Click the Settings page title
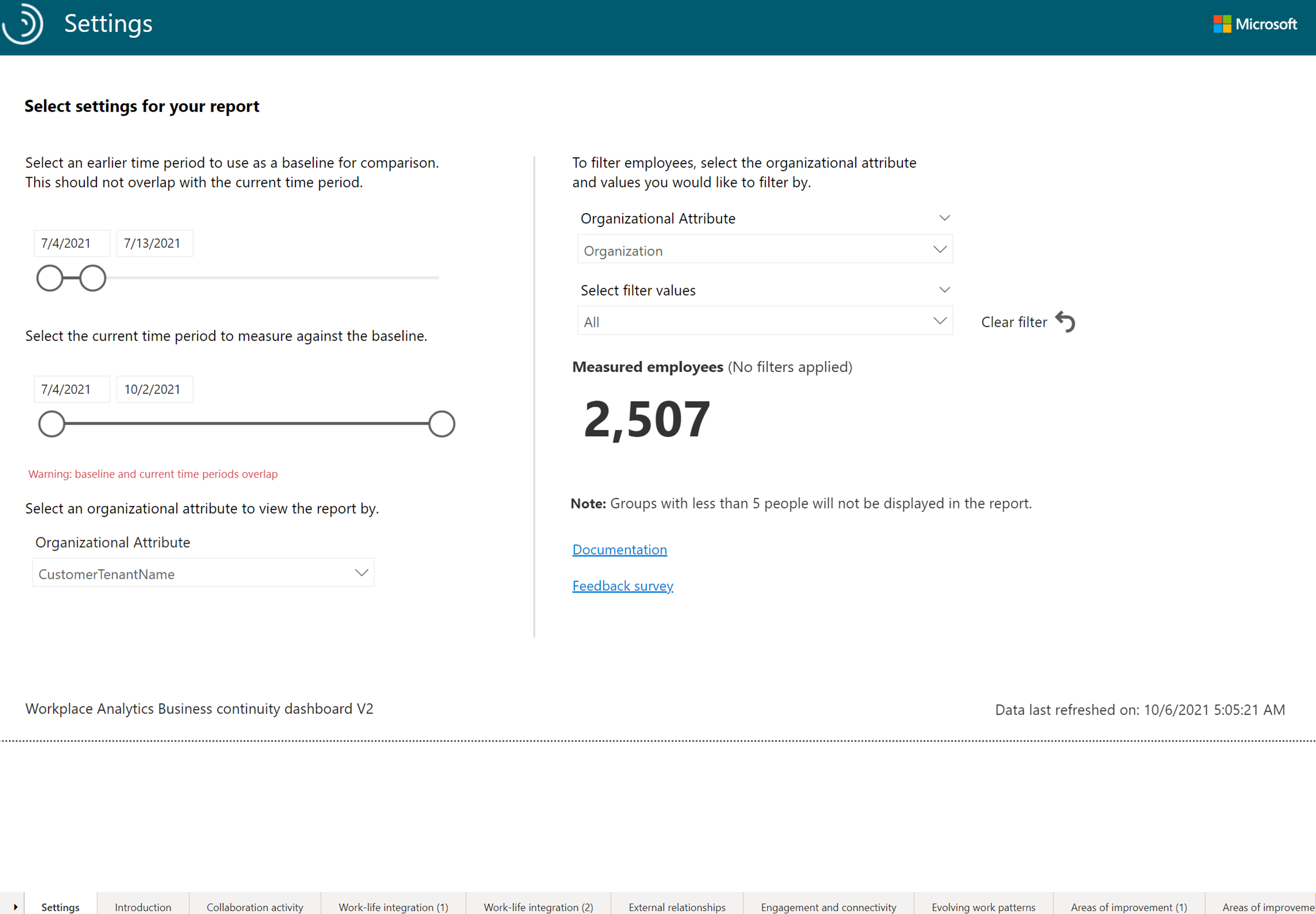This screenshot has width=1316, height=914. pos(108,23)
